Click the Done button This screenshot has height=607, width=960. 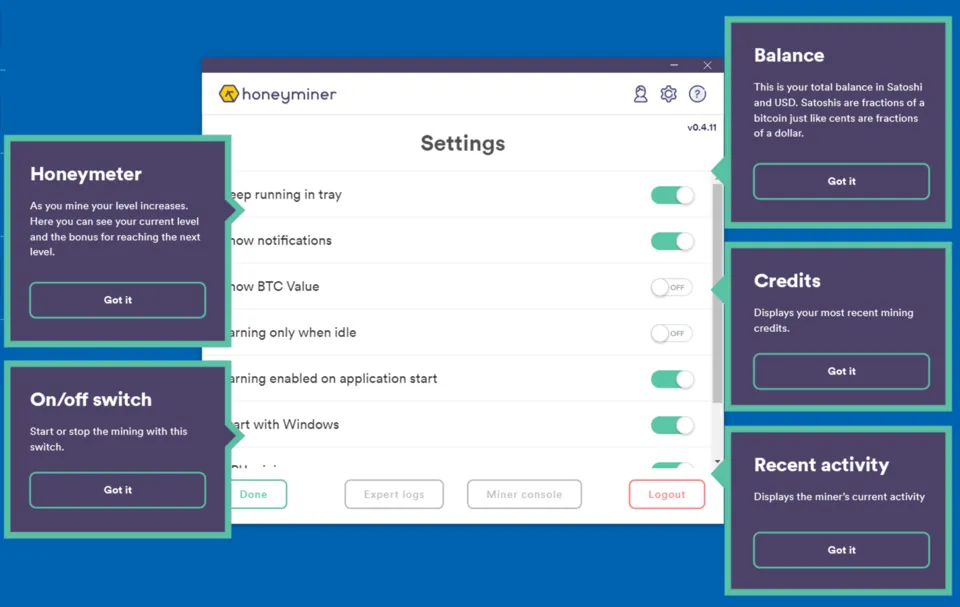point(259,494)
